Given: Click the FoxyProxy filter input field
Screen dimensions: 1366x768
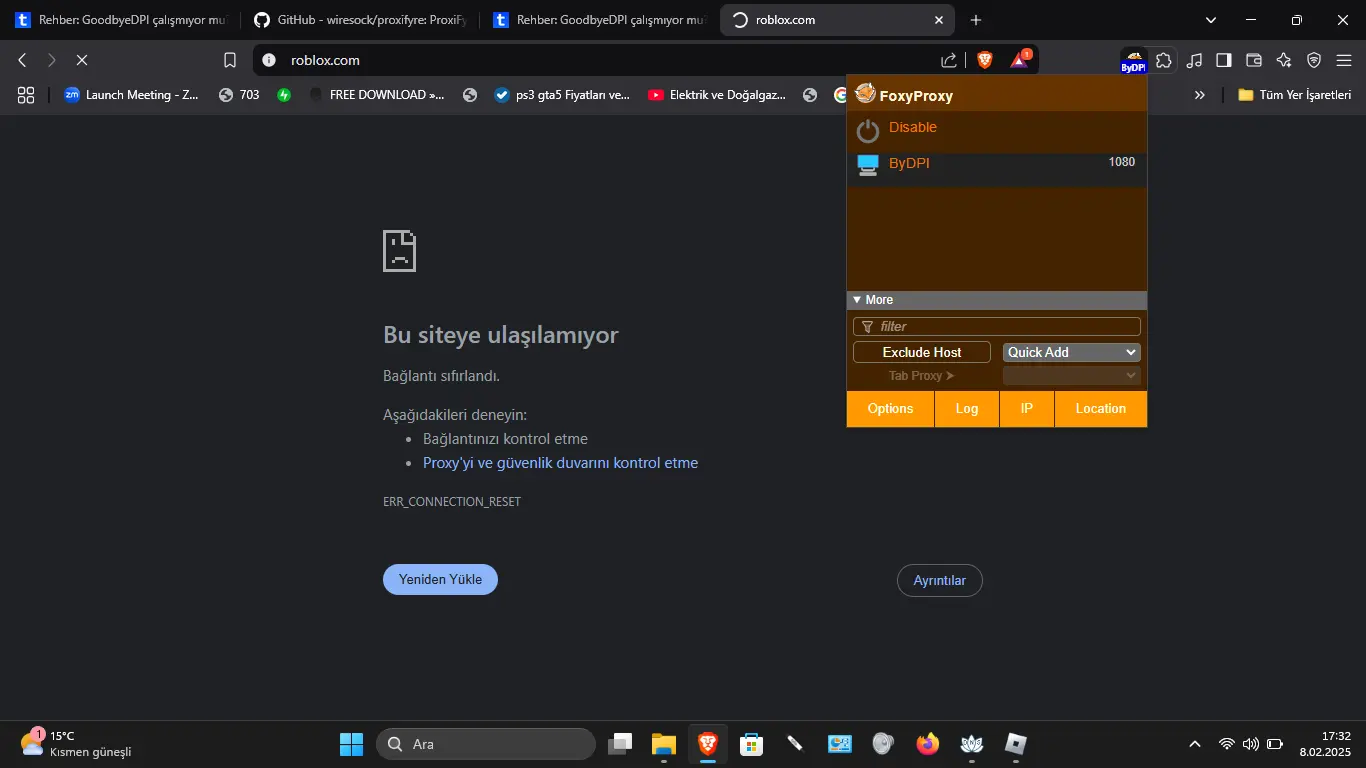Looking at the screenshot, I should pyautogui.click(x=997, y=326).
